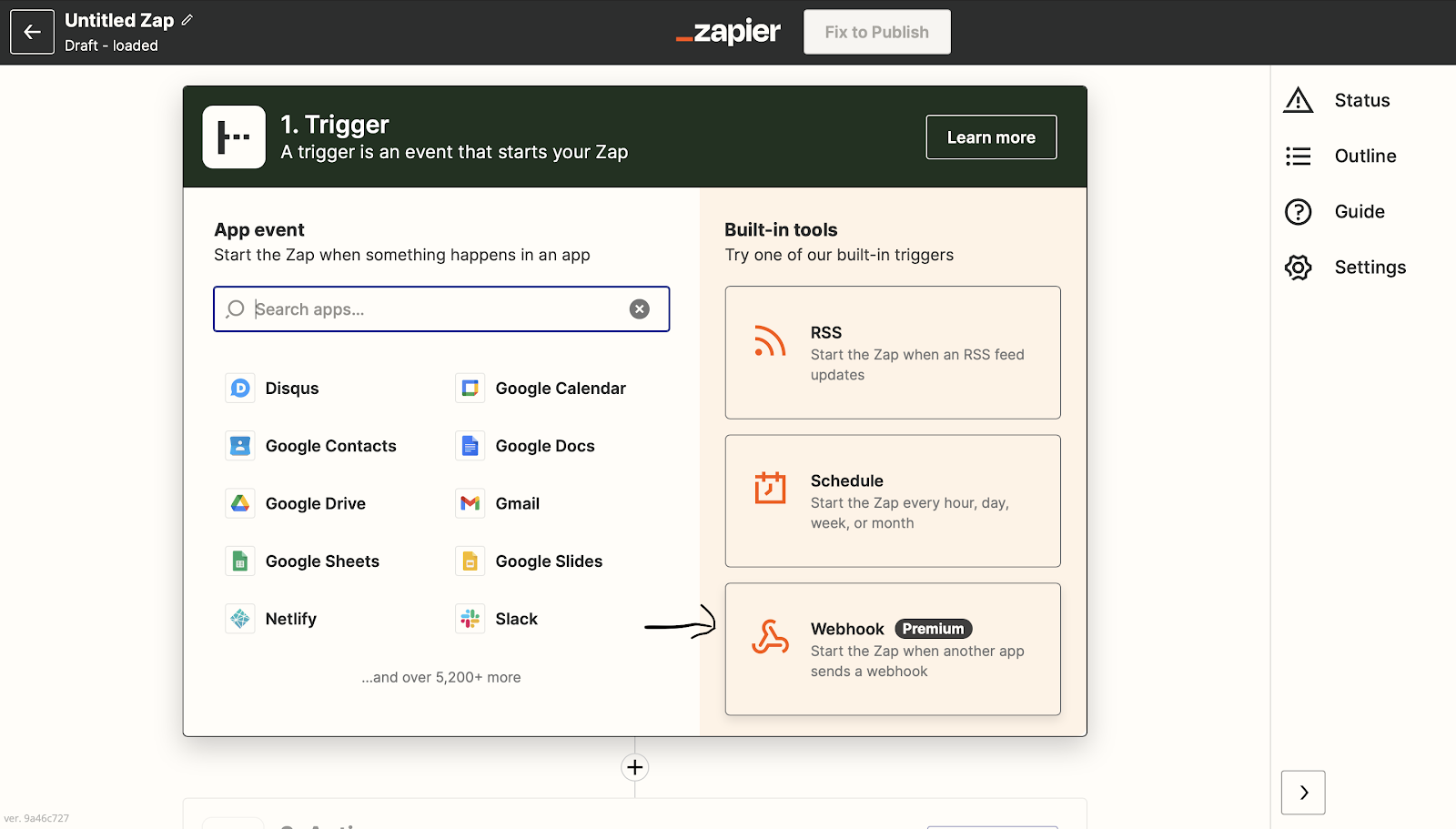Choose Disqus app label

tap(292, 389)
